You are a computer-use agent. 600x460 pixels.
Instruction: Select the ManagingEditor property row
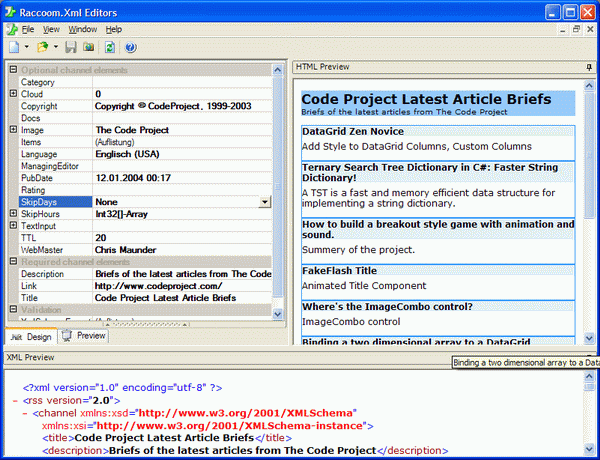(x=145, y=166)
